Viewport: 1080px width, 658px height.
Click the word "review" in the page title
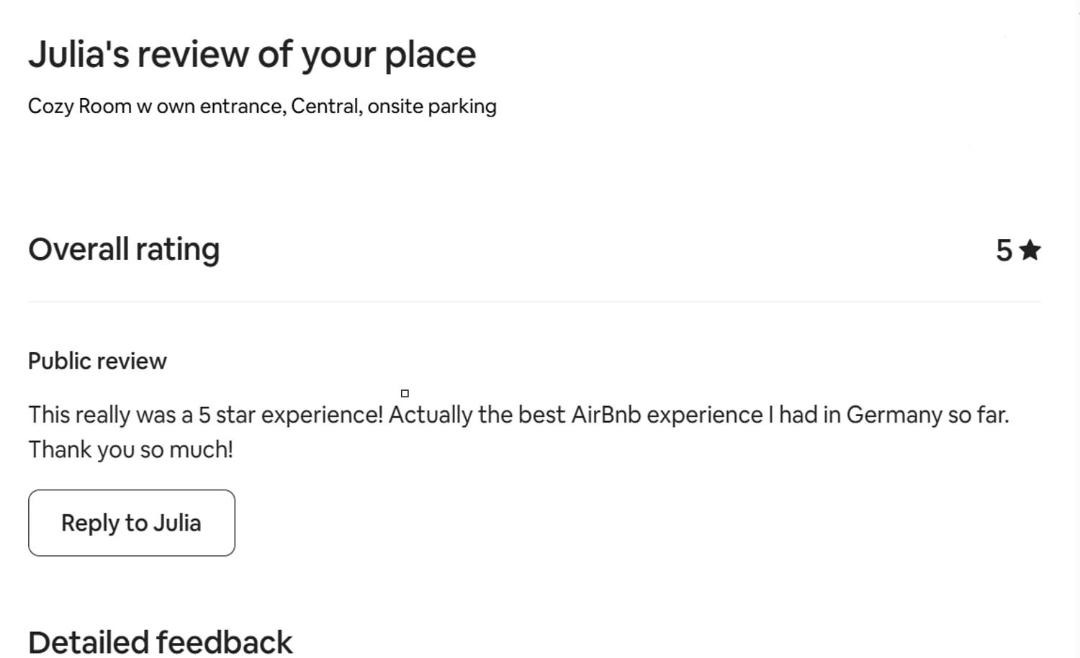pyautogui.click(x=193, y=54)
